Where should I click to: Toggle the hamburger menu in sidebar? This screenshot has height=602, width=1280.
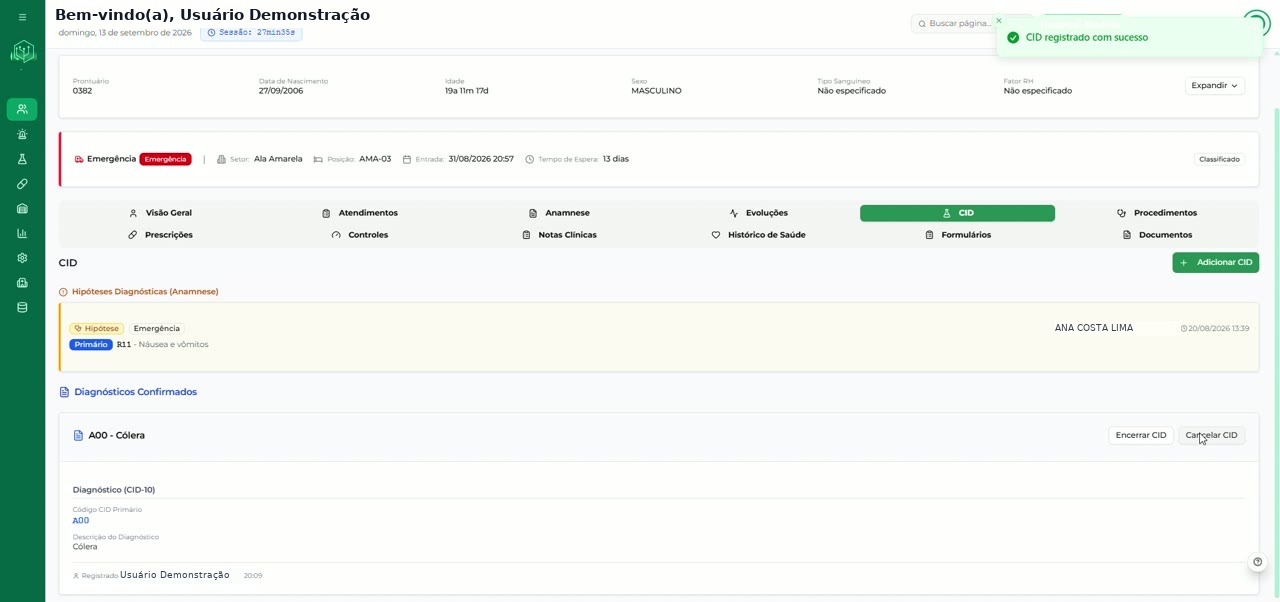pos(22,17)
